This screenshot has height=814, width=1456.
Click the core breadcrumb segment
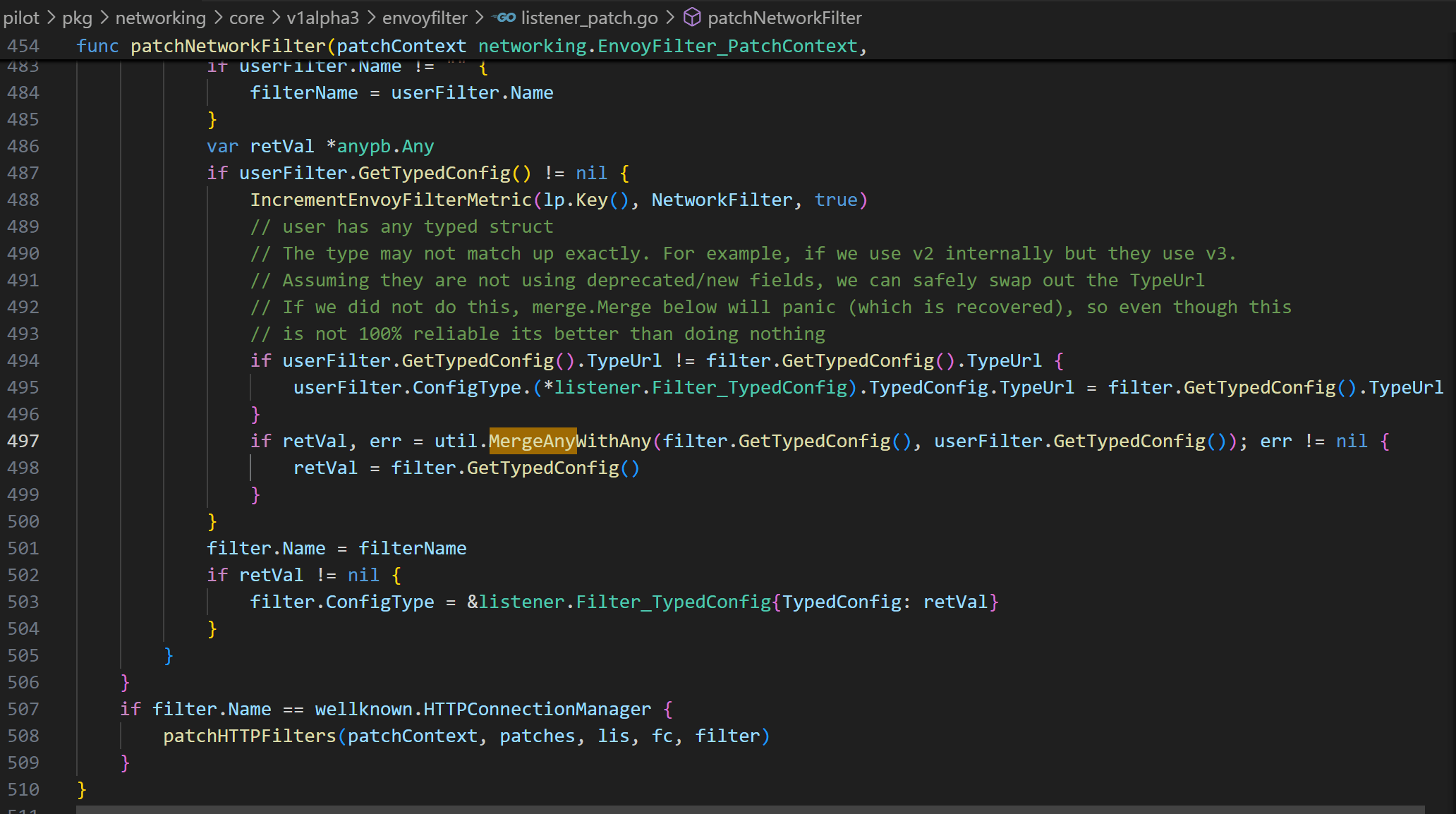coord(246,18)
